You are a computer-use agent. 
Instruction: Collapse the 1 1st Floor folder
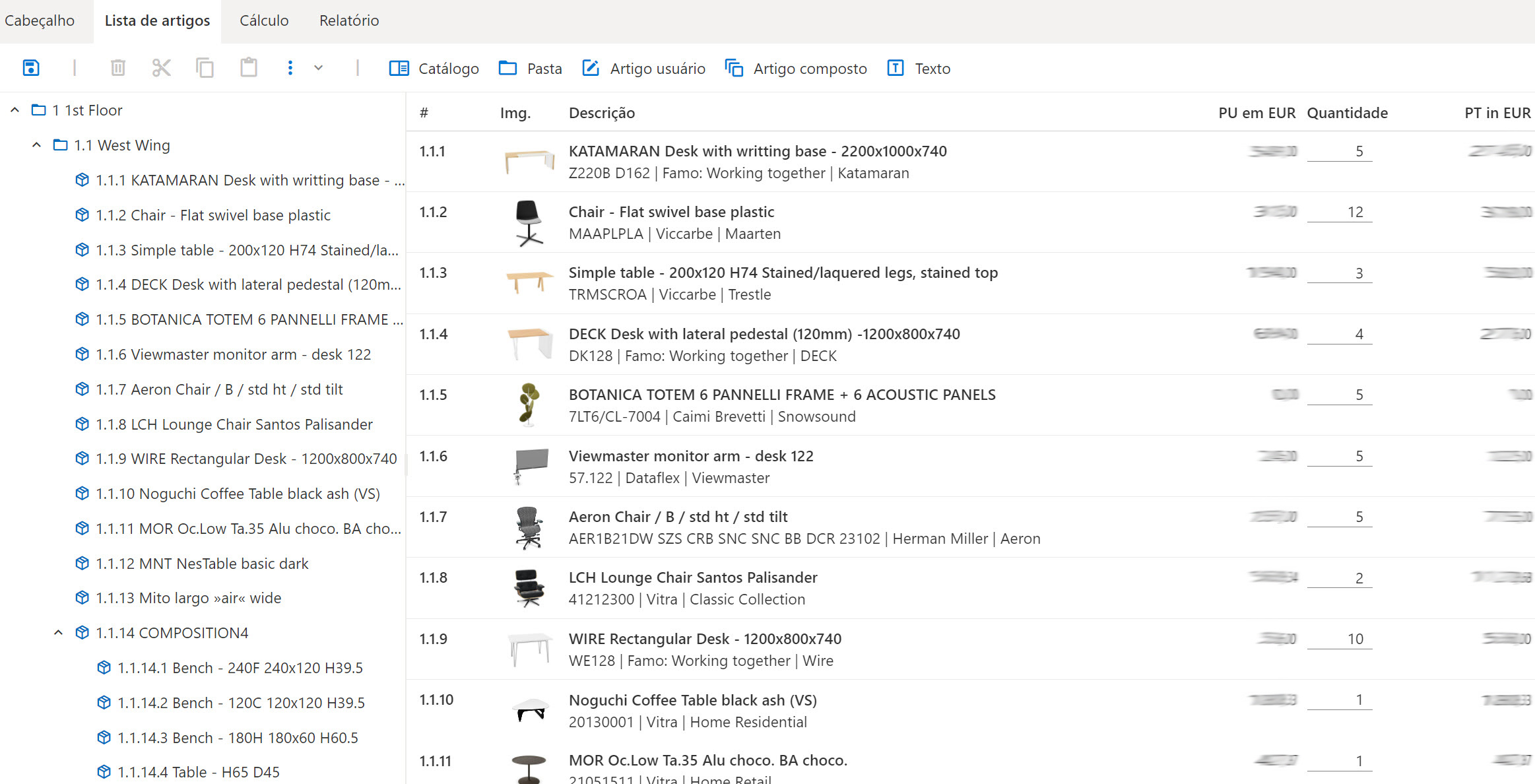[15, 110]
